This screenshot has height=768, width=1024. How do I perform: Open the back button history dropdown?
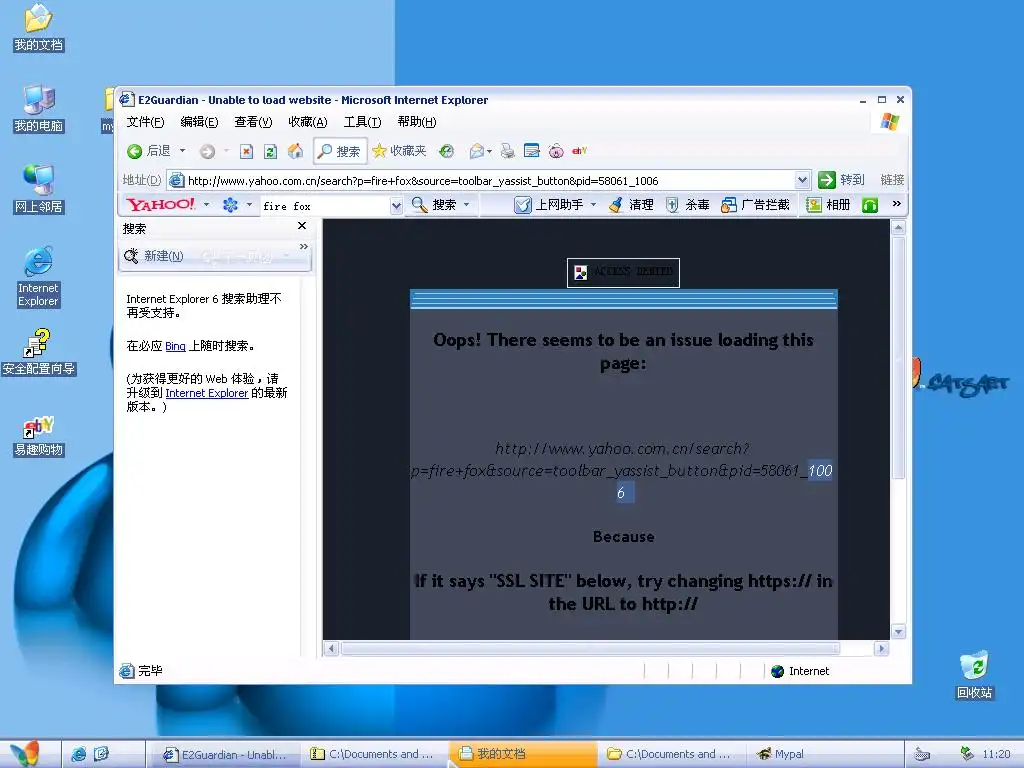click(182, 151)
